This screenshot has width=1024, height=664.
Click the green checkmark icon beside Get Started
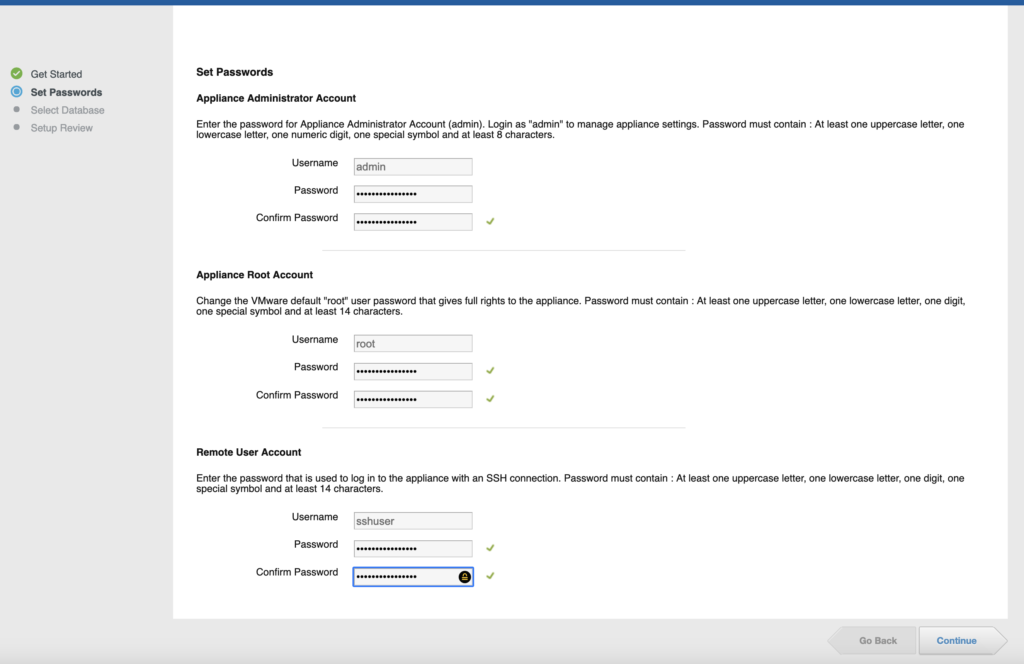[x=16, y=74]
